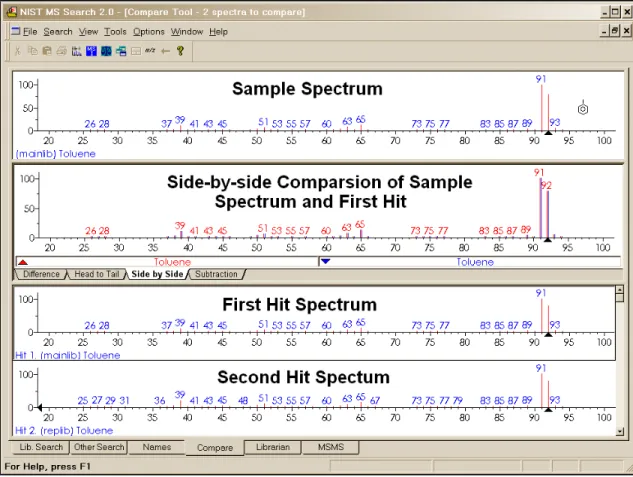Click the hit list scrollbar down arrow
Screen dimensions: 633x477
pyautogui.click(x=620, y=431)
